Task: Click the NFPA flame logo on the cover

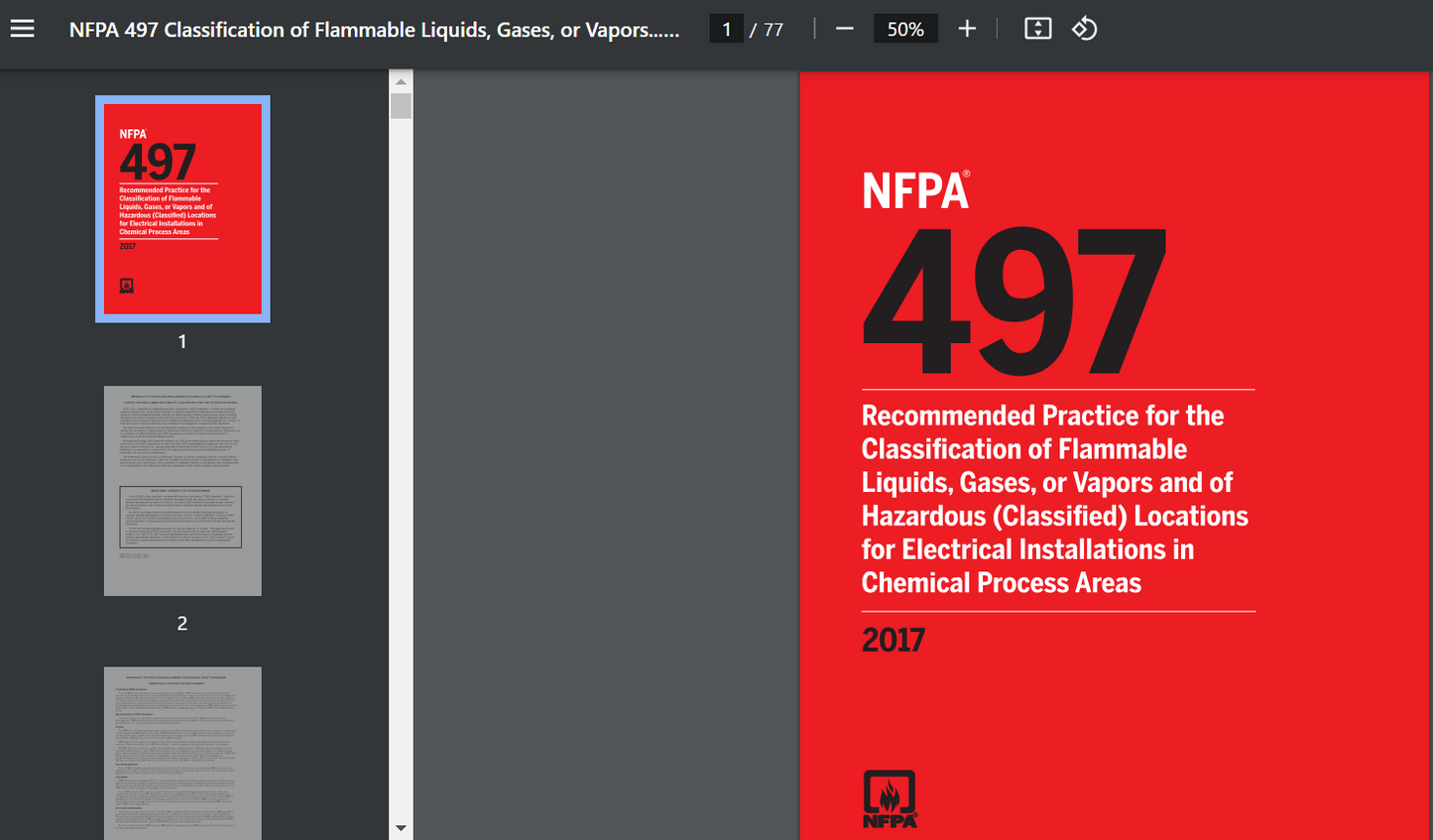Action: pos(888,797)
